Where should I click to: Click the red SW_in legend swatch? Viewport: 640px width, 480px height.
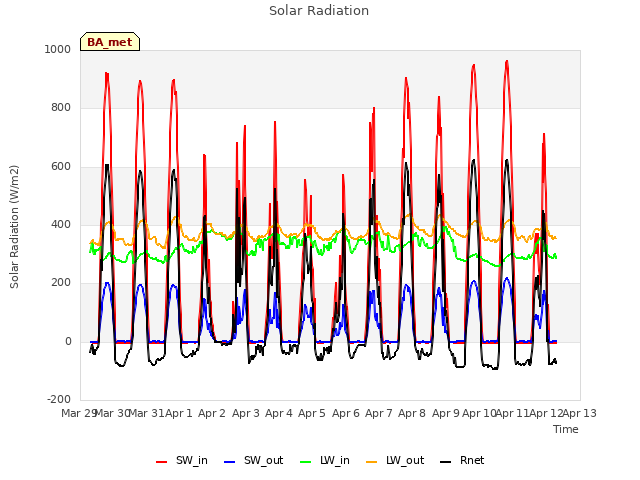pos(162,462)
